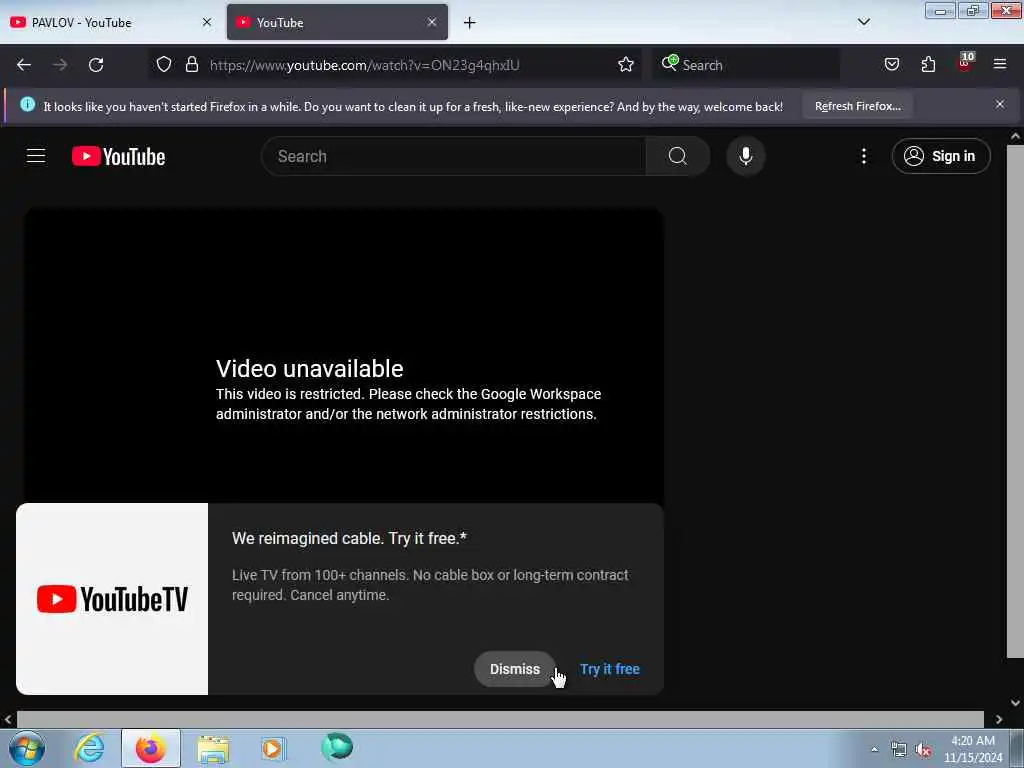Viewport: 1024px width, 768px height.
Task: Open Windows Media Player from the taskbar
Action: 274,748
